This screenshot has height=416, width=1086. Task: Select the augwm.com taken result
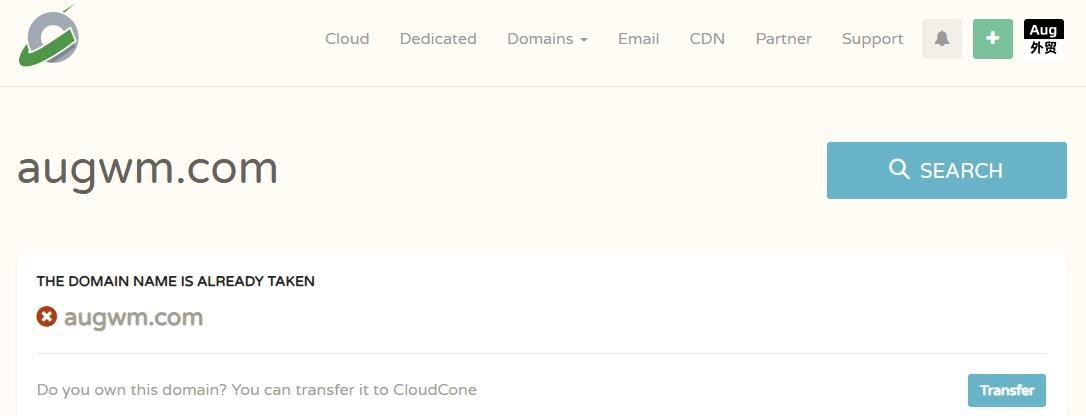[x=133, y=318]
